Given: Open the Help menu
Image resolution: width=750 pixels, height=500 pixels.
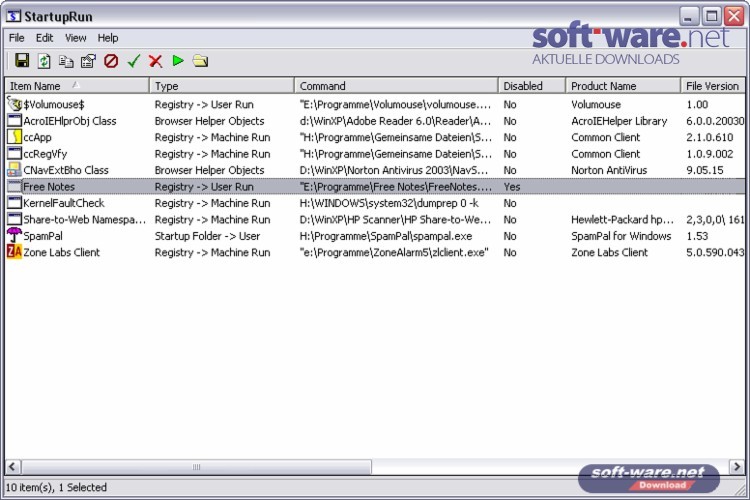Looking at the screenshot, I should pos(108,38).
